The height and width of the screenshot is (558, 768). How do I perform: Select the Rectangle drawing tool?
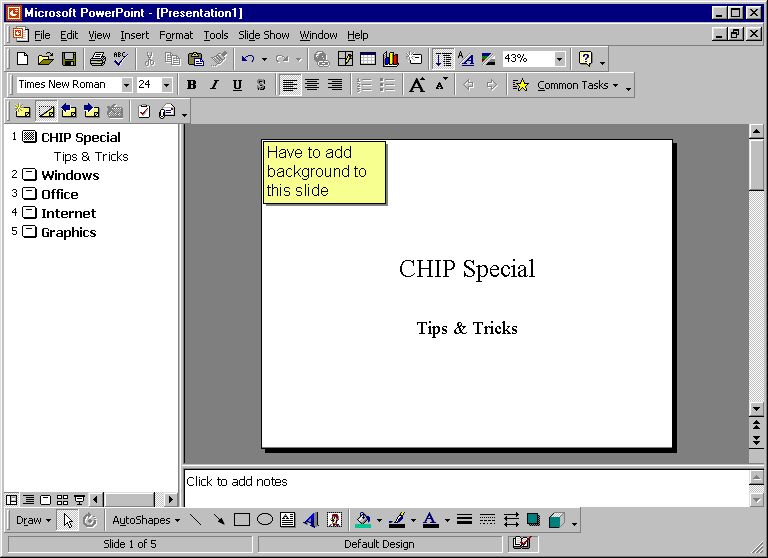click(242, 520)
